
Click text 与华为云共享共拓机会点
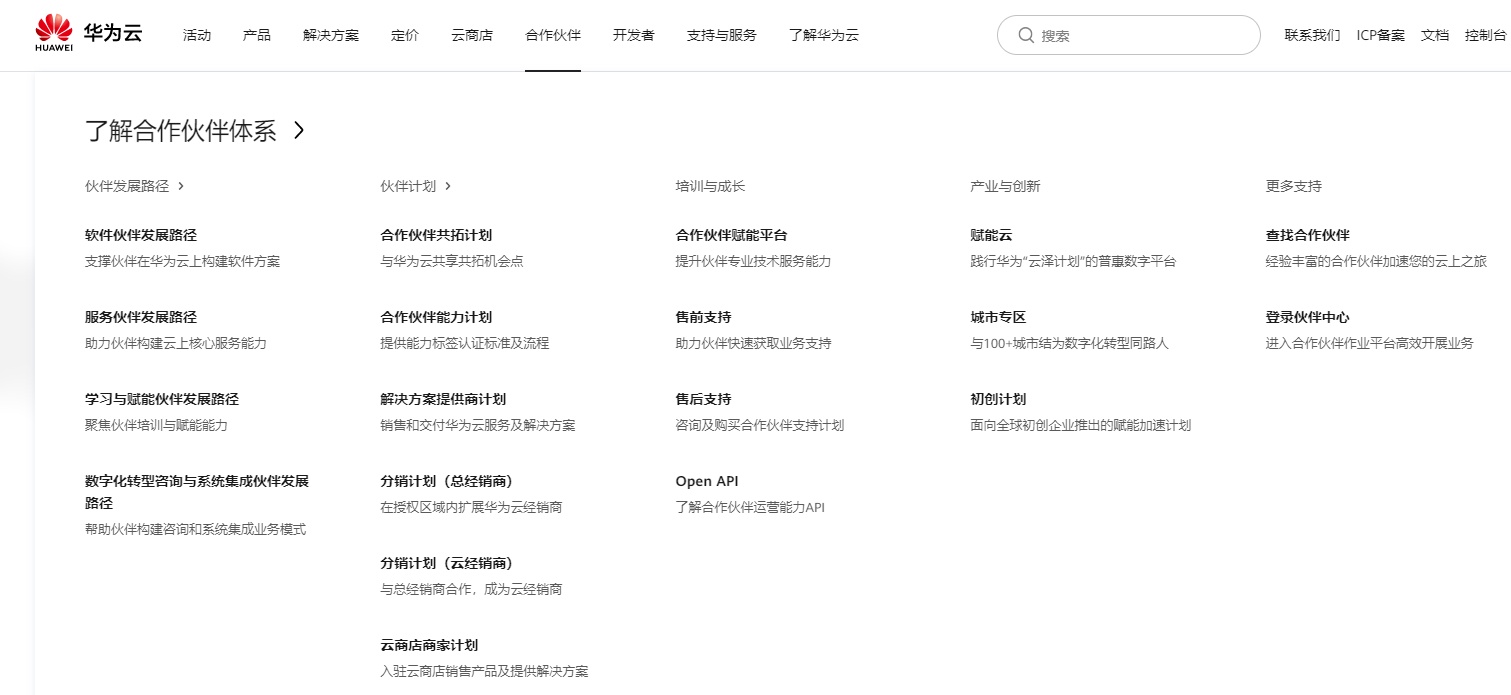452,261
